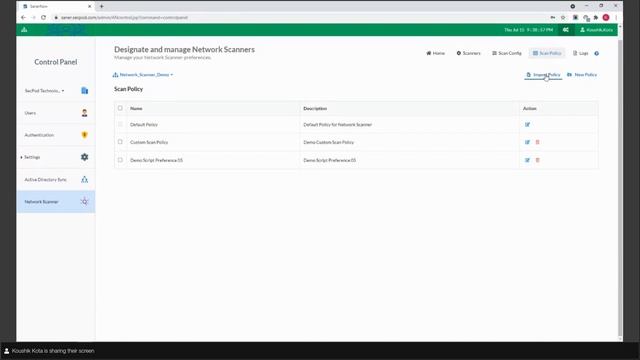Open the Koushik Kota user menu

(596, 30)
